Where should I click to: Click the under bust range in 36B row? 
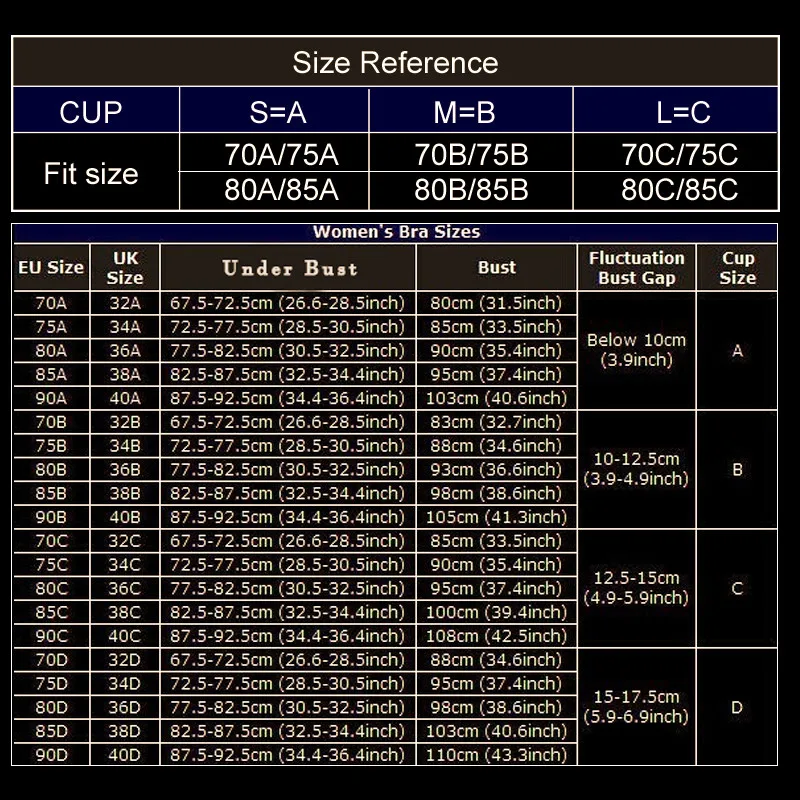pos(288,469)
